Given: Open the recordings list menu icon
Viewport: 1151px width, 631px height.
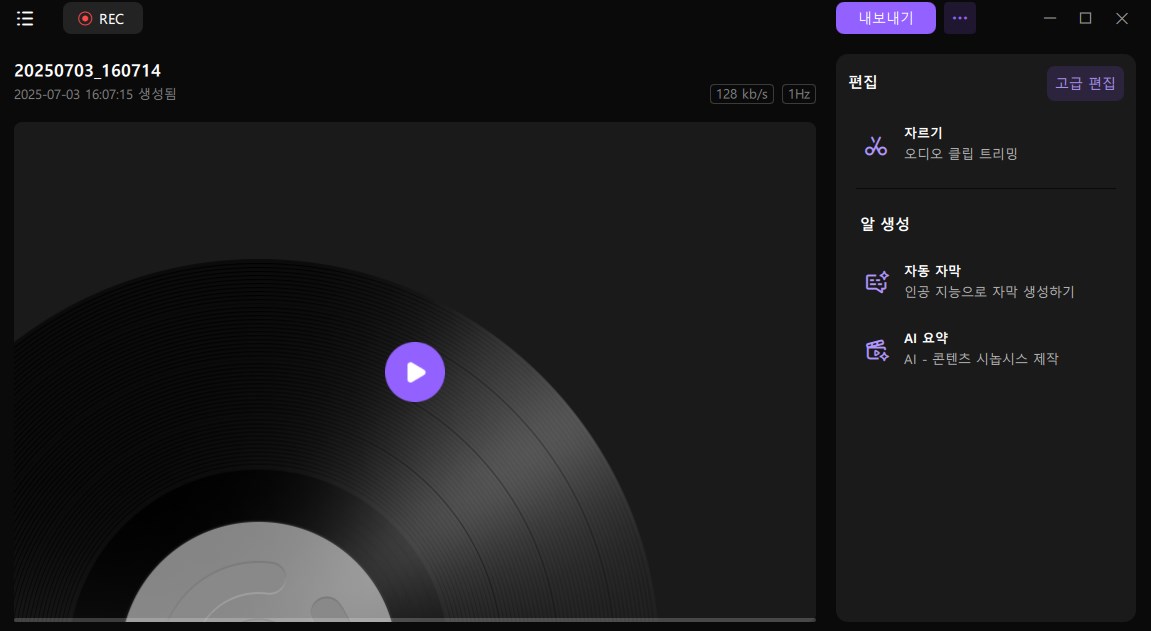Looking at the screenshot, I should tap(25, 19).
